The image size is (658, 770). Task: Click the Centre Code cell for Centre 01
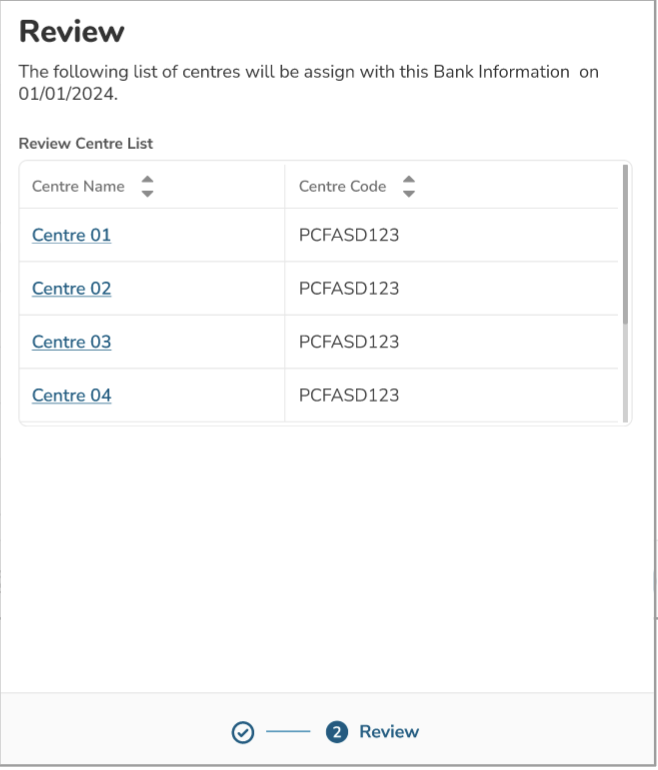pos(349,235)
